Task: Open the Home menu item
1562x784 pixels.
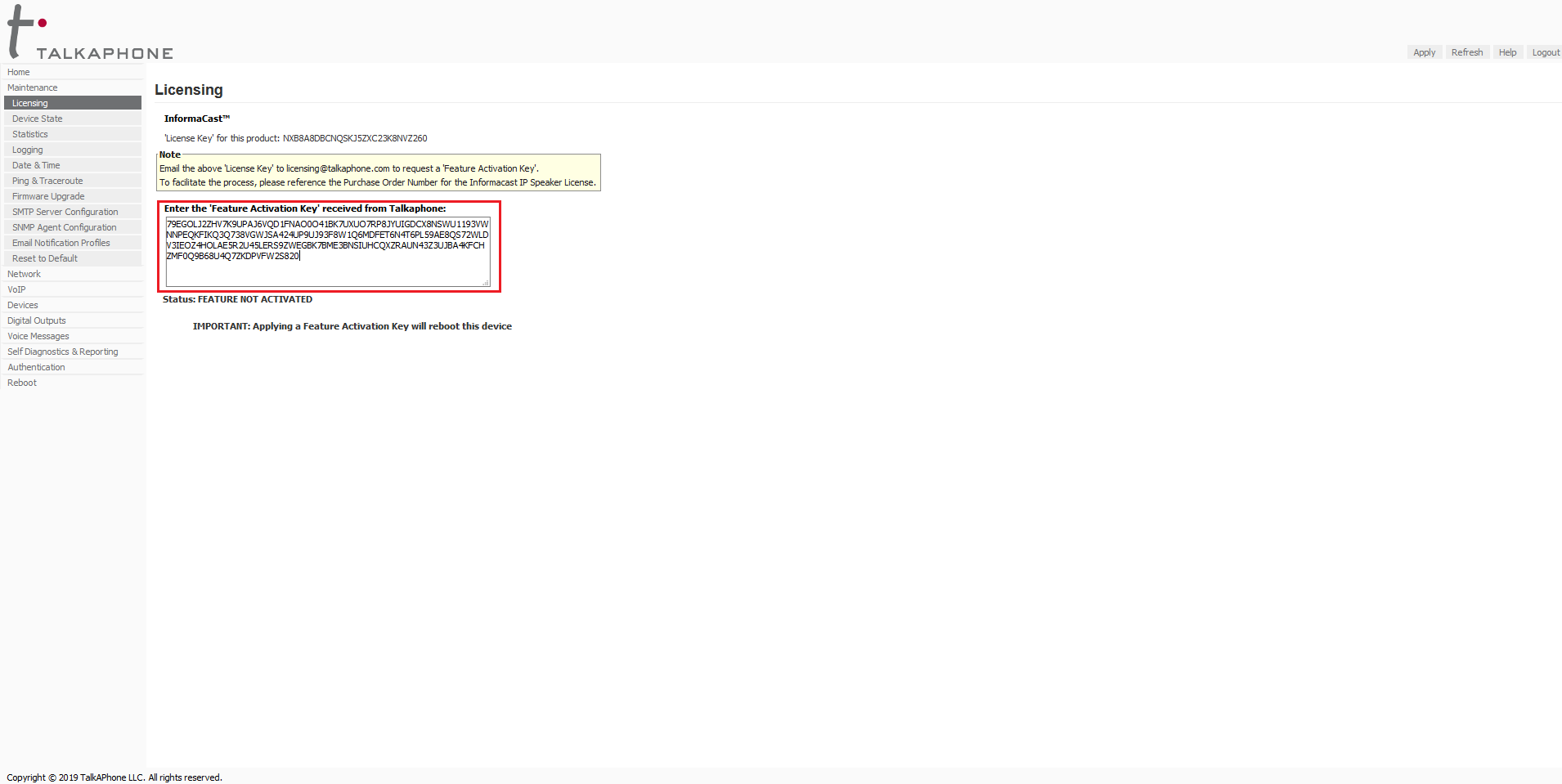Action: (x=73, y=72)
